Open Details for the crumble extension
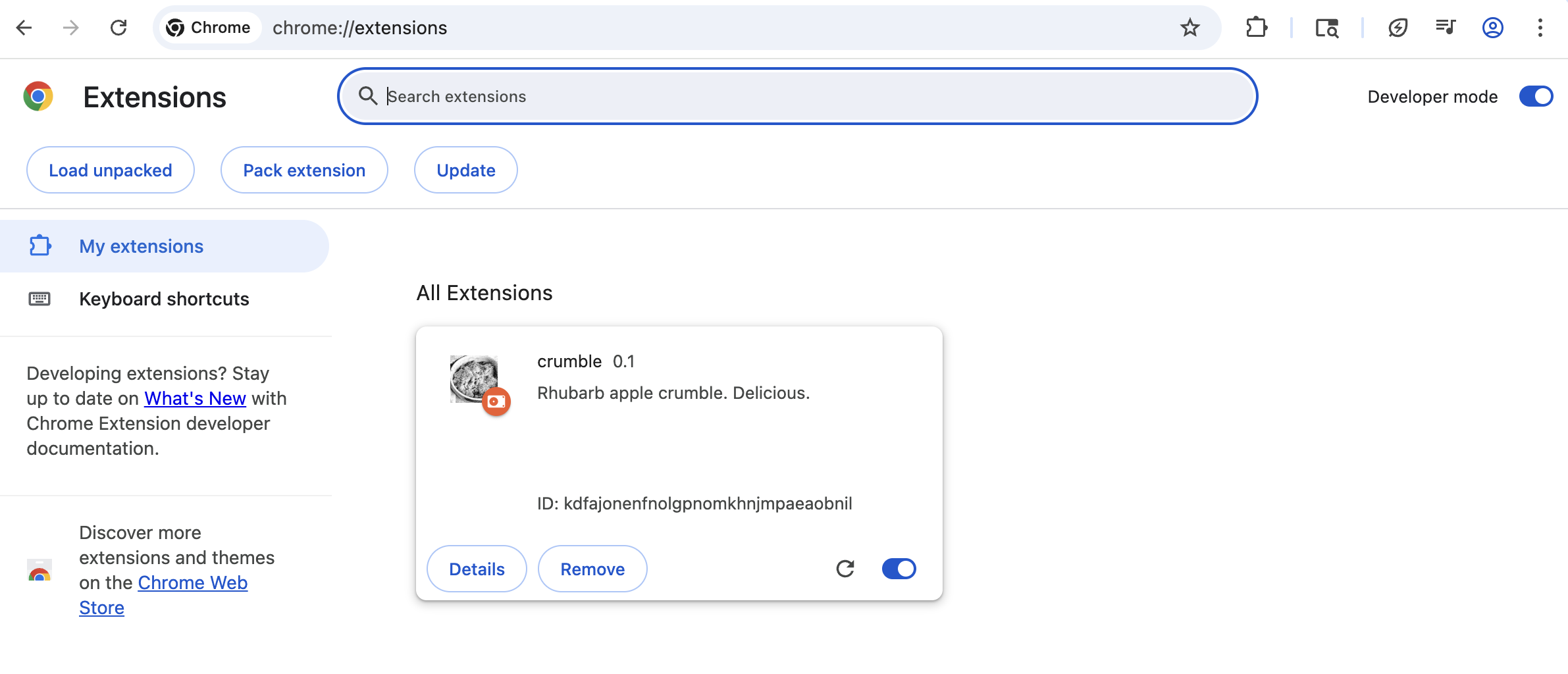 [477, 569]
